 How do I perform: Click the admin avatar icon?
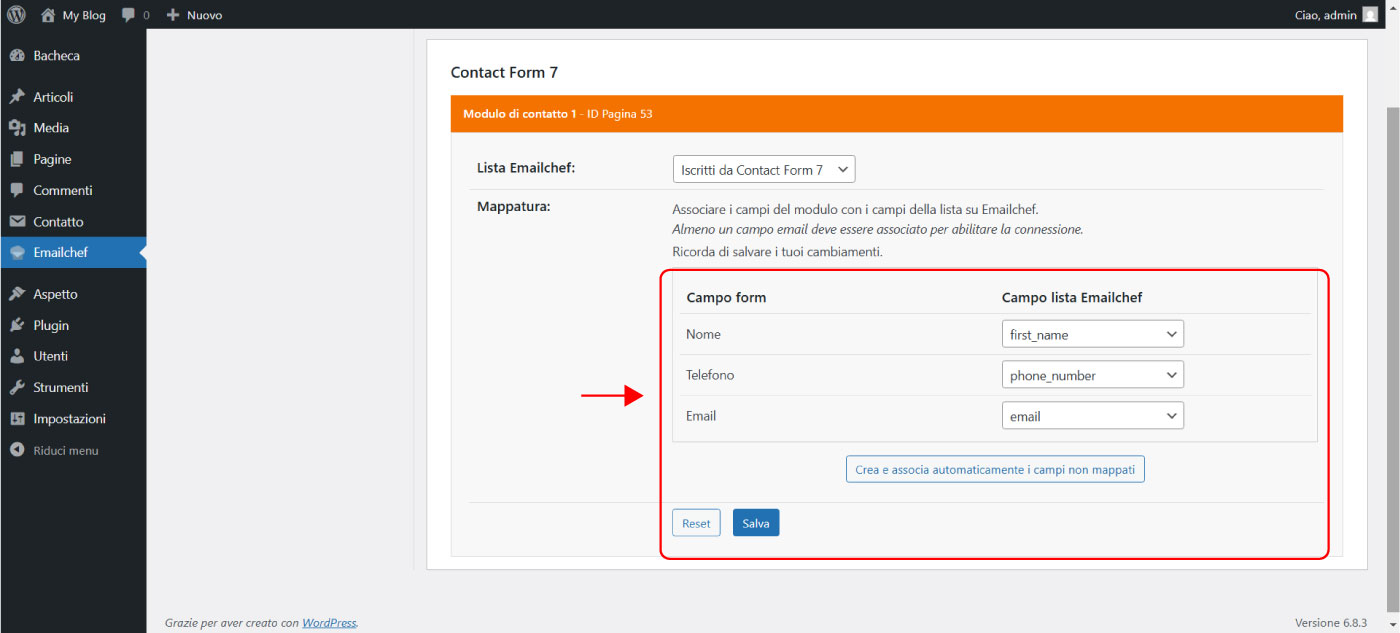(1370, 15)
